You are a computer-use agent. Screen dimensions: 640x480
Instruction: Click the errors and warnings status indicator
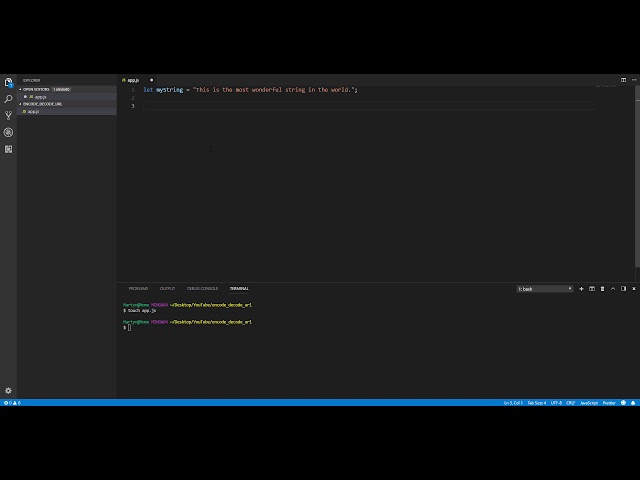point(12,403)
